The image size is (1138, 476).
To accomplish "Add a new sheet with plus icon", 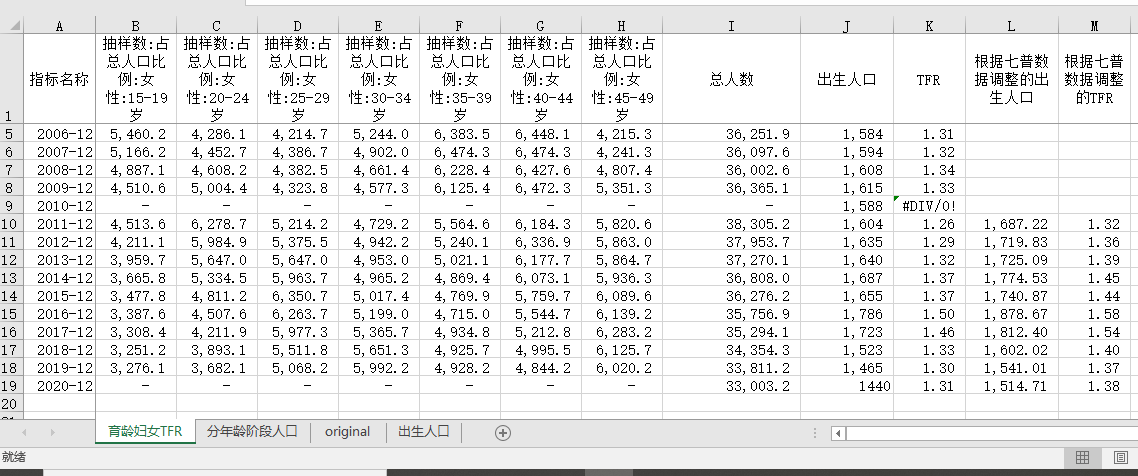I will pos(502,432).
